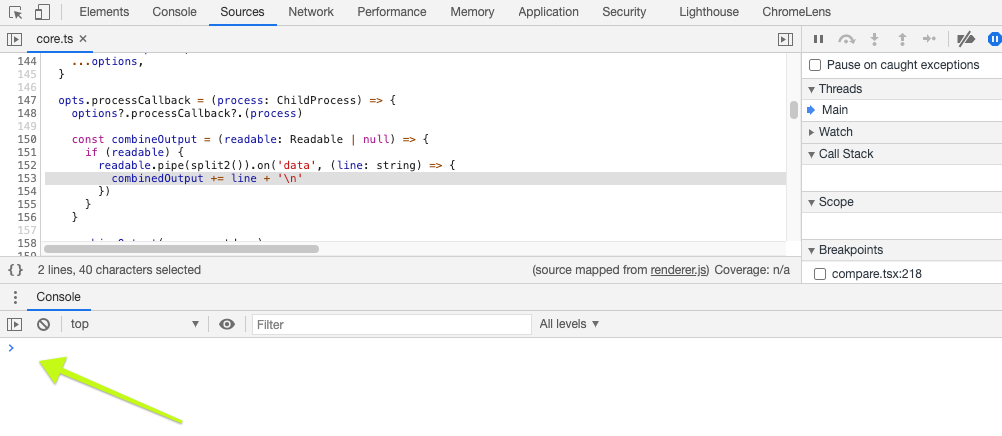Select the Sources tab

click(242, 12)
